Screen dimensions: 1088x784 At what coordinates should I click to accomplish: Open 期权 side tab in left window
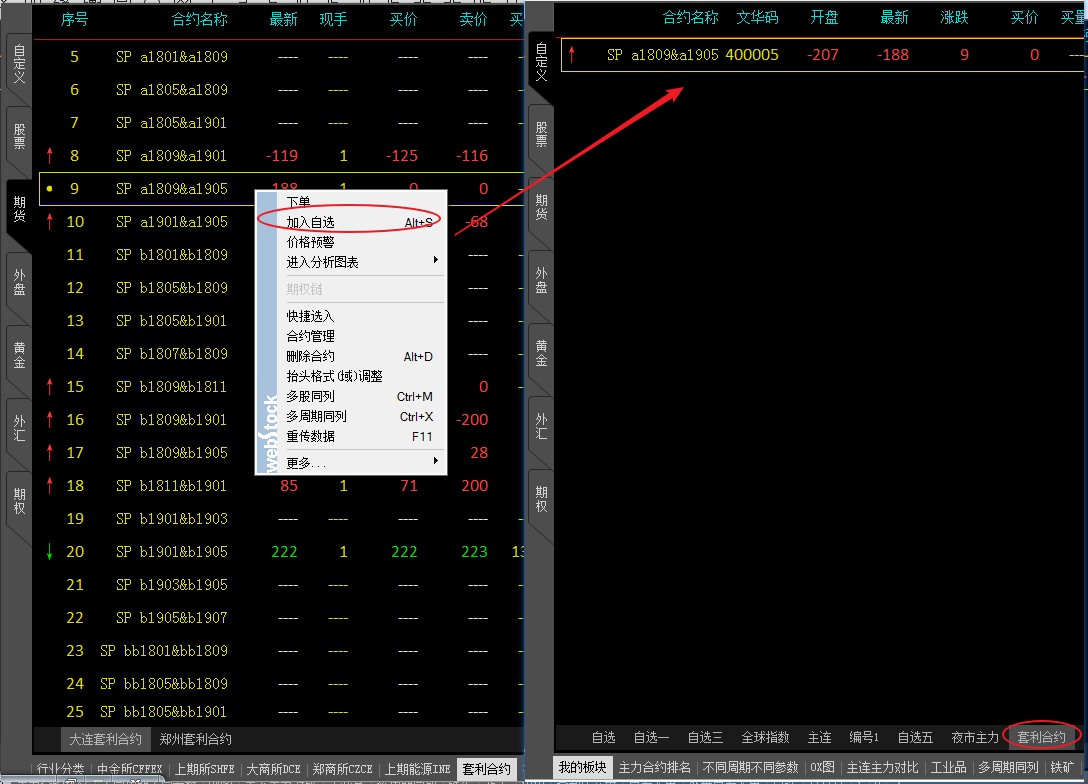[x=19, y=501]
